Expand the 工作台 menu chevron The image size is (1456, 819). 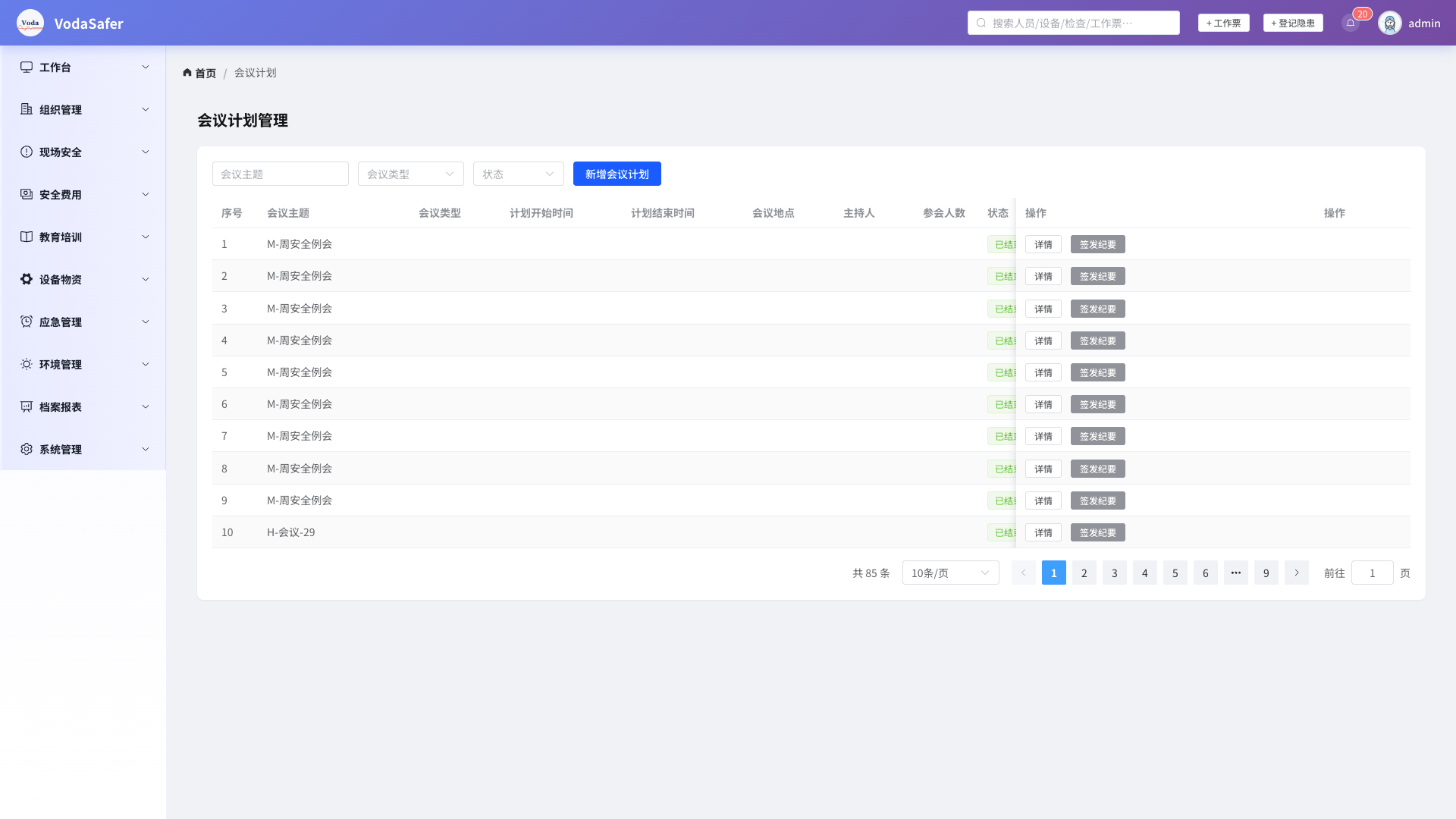tap(146, 67)
